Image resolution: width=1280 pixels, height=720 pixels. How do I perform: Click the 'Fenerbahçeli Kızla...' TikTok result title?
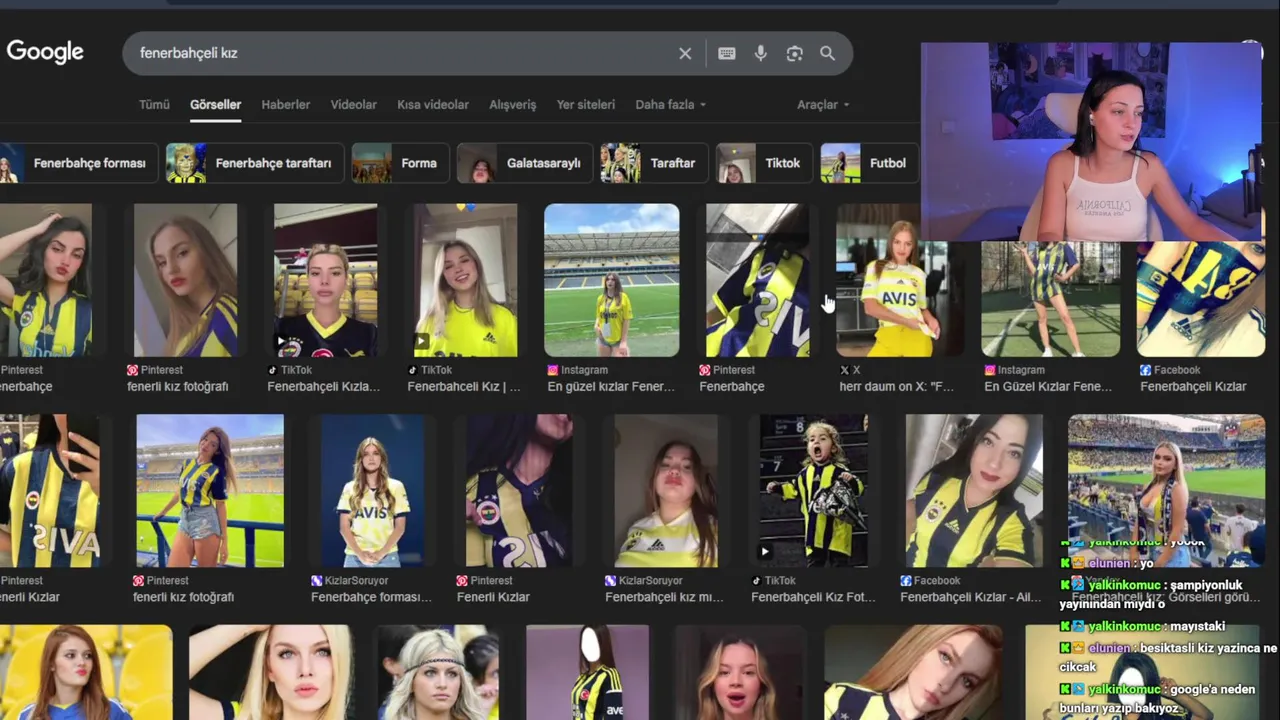coord(324,387)
